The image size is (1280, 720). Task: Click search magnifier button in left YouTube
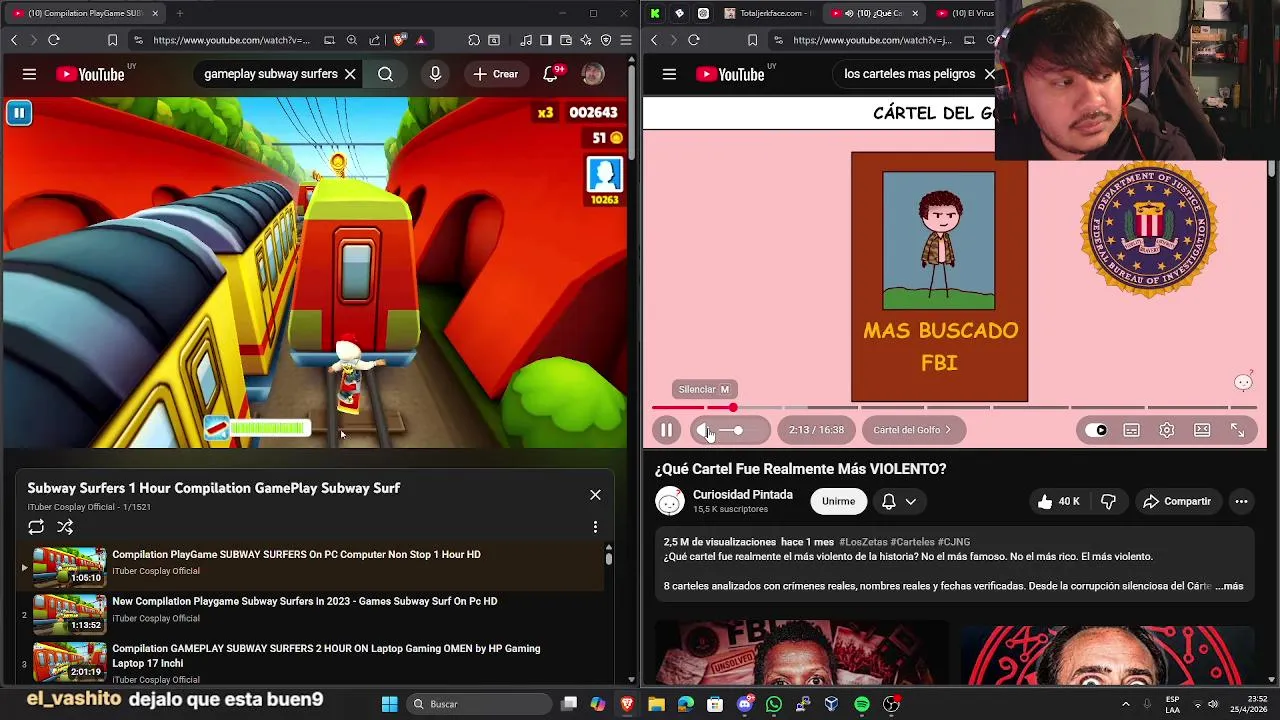[385, 74]
